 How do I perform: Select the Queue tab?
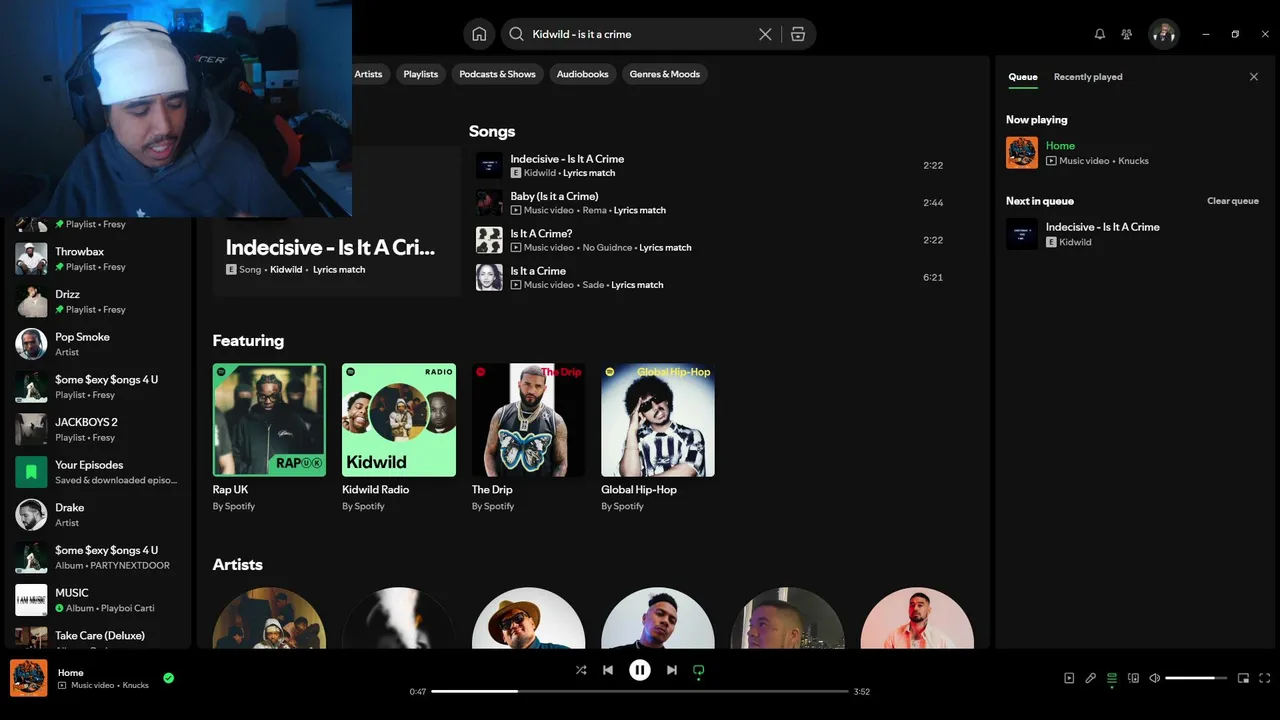point(1023,77)
